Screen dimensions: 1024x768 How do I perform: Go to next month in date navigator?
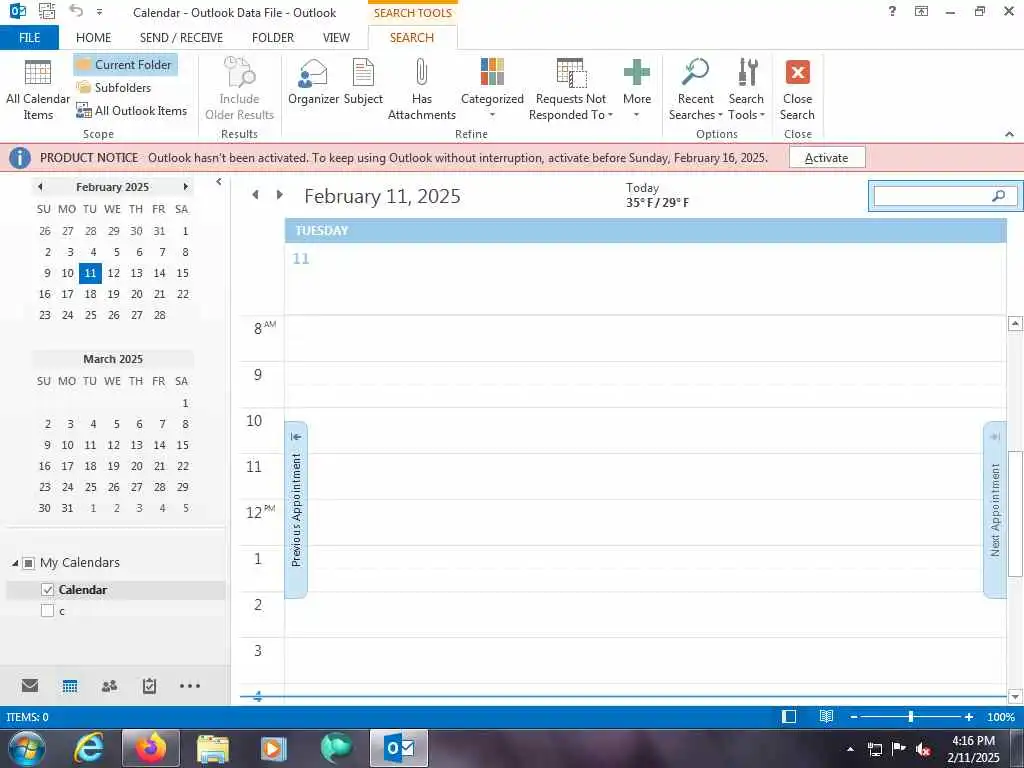[x=185, y=187]
